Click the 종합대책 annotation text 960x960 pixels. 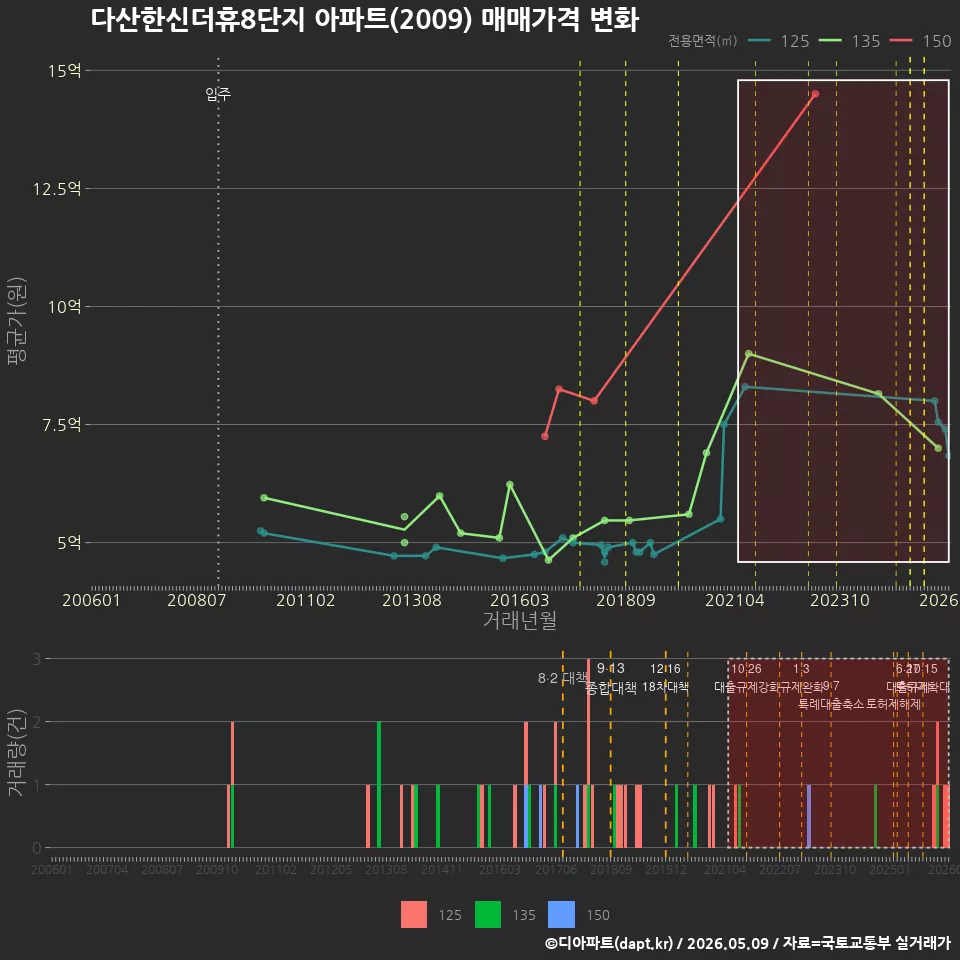point(610,688)
